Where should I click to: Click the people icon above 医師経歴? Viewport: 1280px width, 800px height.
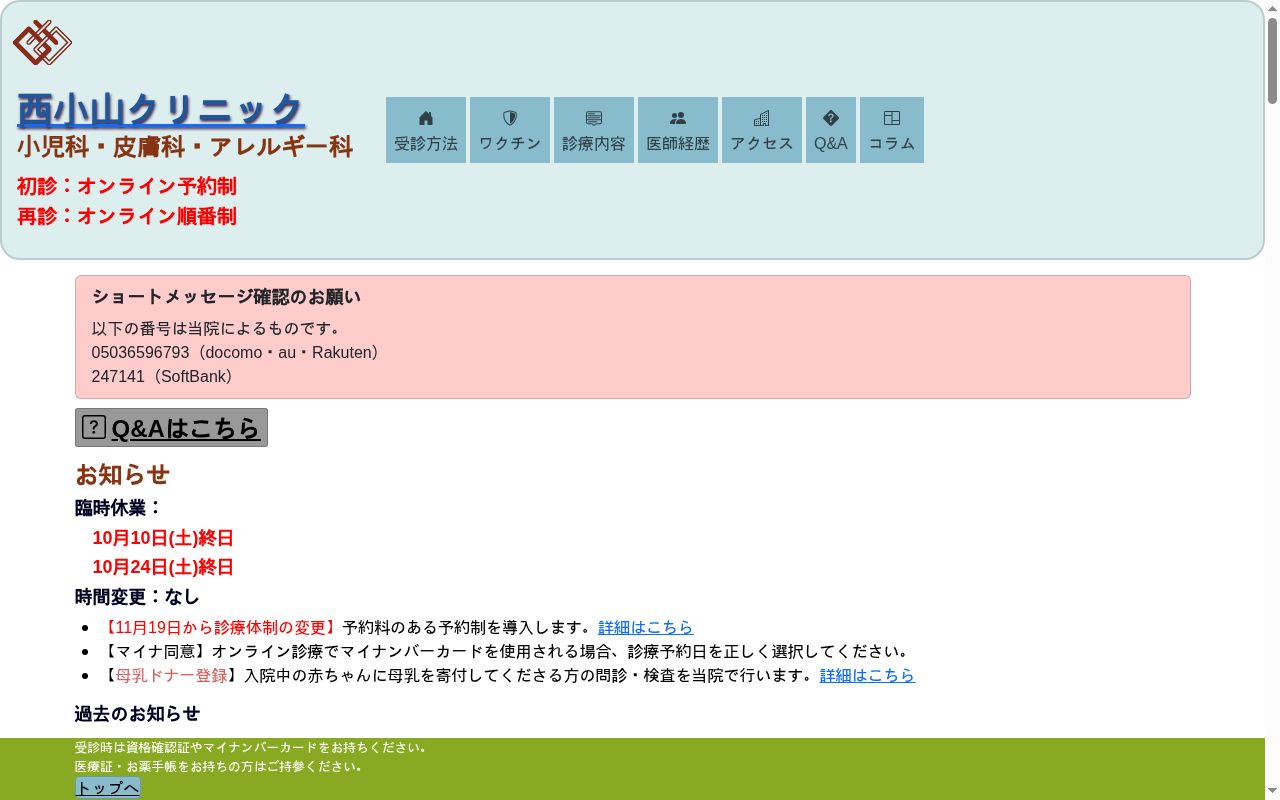coord(678,118)
